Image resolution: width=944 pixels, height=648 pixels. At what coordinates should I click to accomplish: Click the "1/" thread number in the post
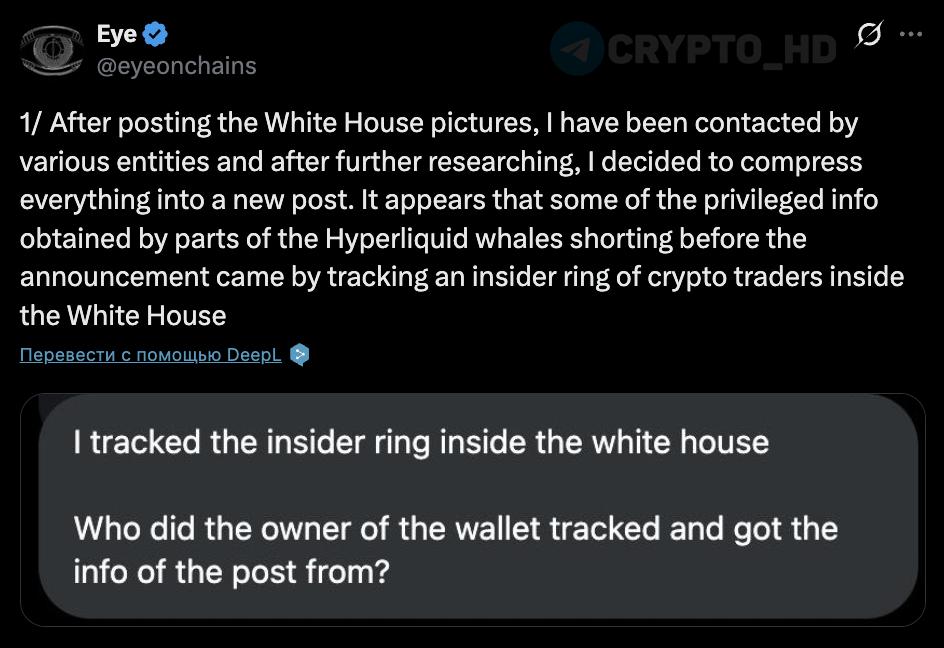pos(30,123)
